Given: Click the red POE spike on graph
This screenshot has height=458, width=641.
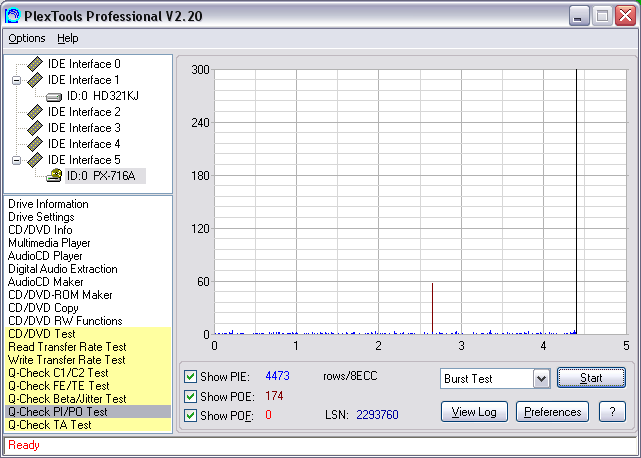Looking at the screenshot, I should [433, 308].
